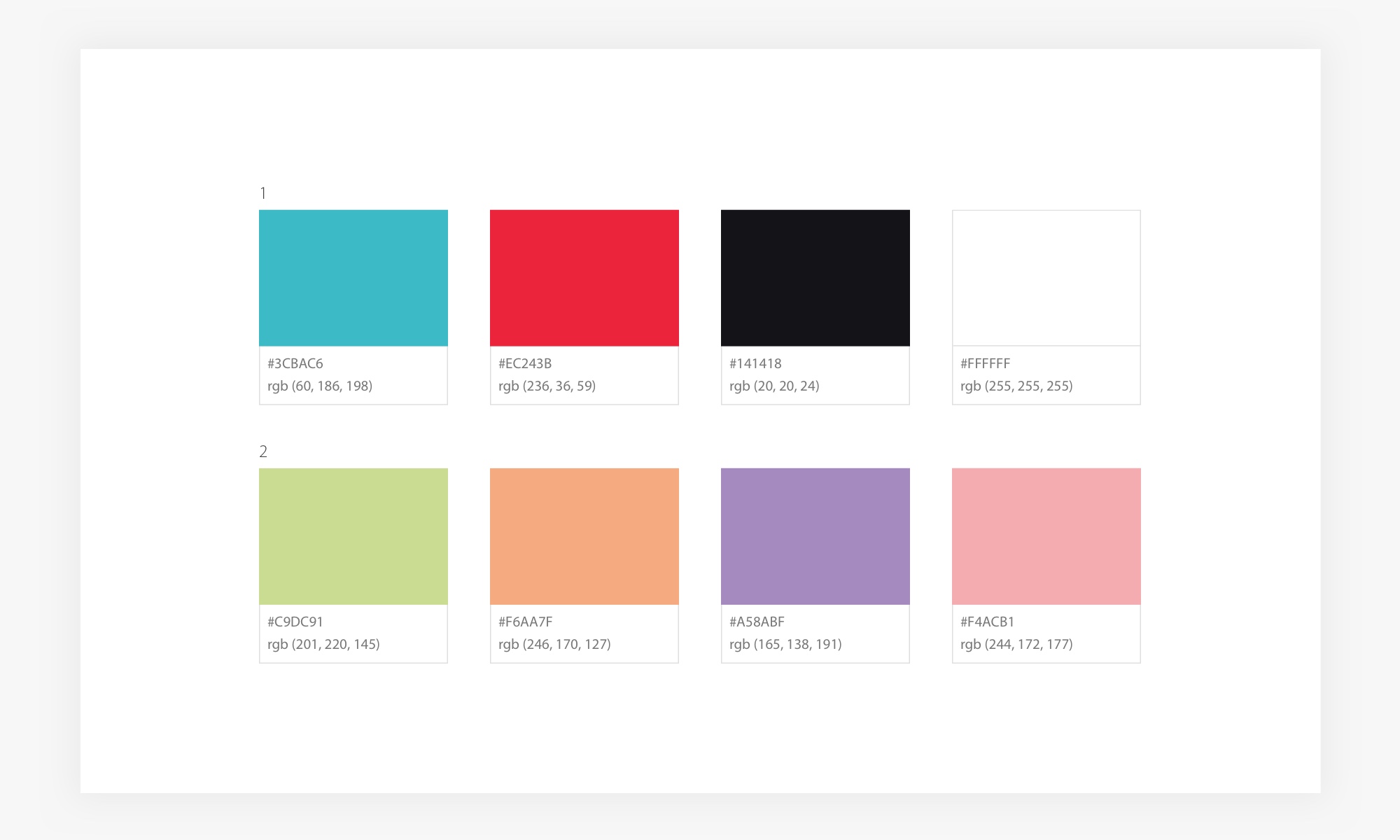The width and height of the screenshot is (1400, 840).
Task: Click the rgb (246, 170, 127) label
Action: click(554, 644)
